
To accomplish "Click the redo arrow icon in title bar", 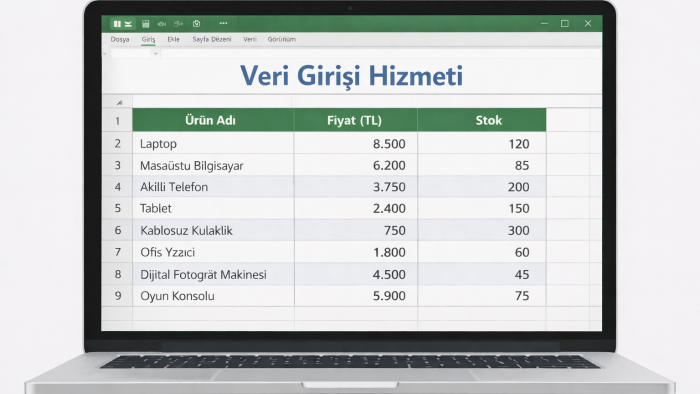I will point(179,24).
